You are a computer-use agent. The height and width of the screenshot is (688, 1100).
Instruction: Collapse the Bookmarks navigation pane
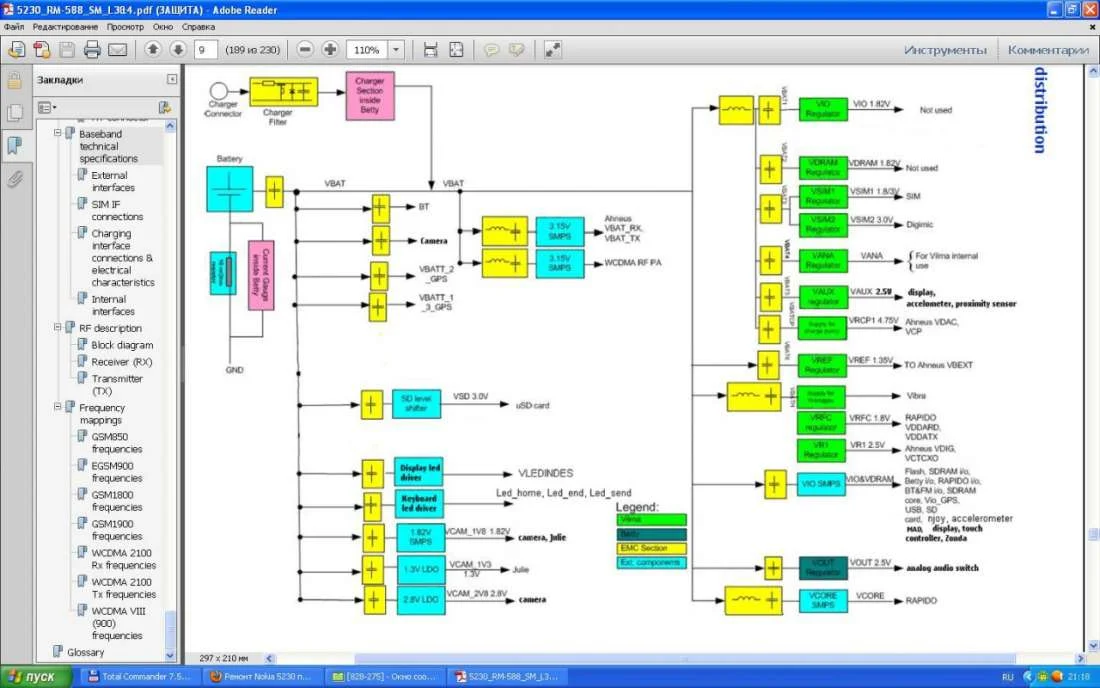pyautogui.click(x=172, y=79)
